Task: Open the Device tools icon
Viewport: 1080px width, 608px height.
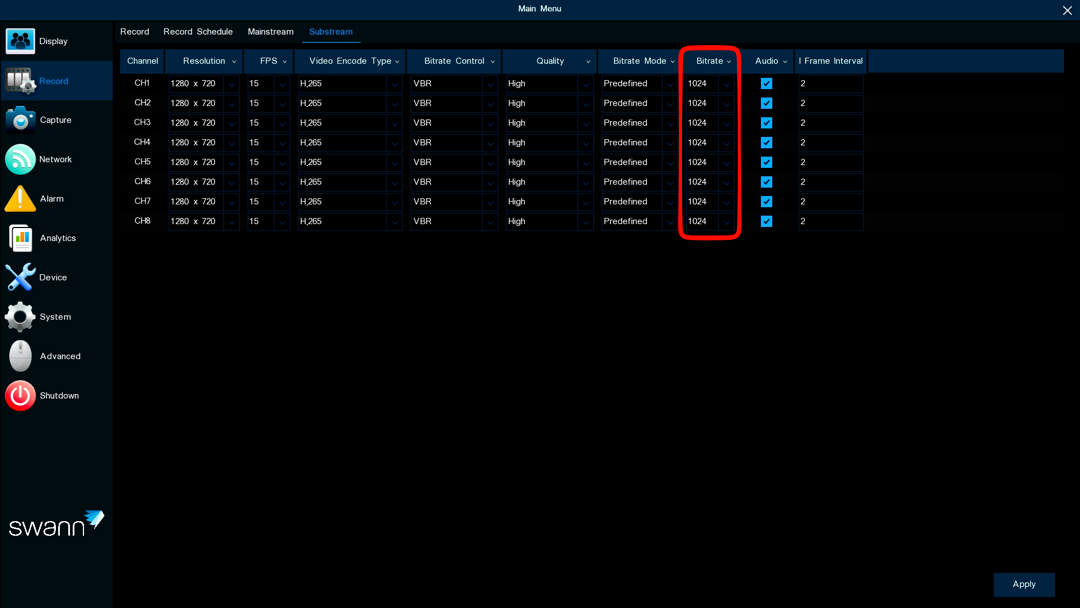Action: [x=20, y=277]
